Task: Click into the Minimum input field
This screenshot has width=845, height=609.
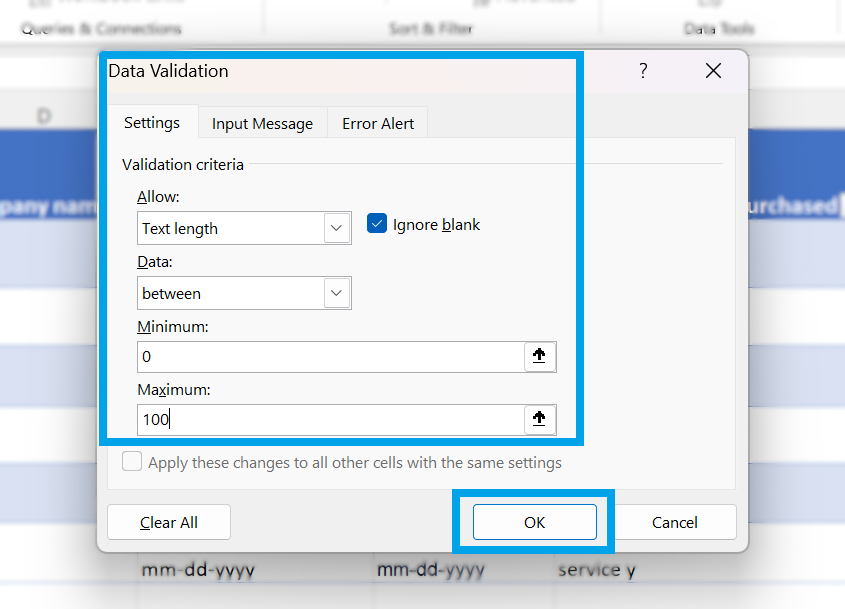Action: coord(330,357)
